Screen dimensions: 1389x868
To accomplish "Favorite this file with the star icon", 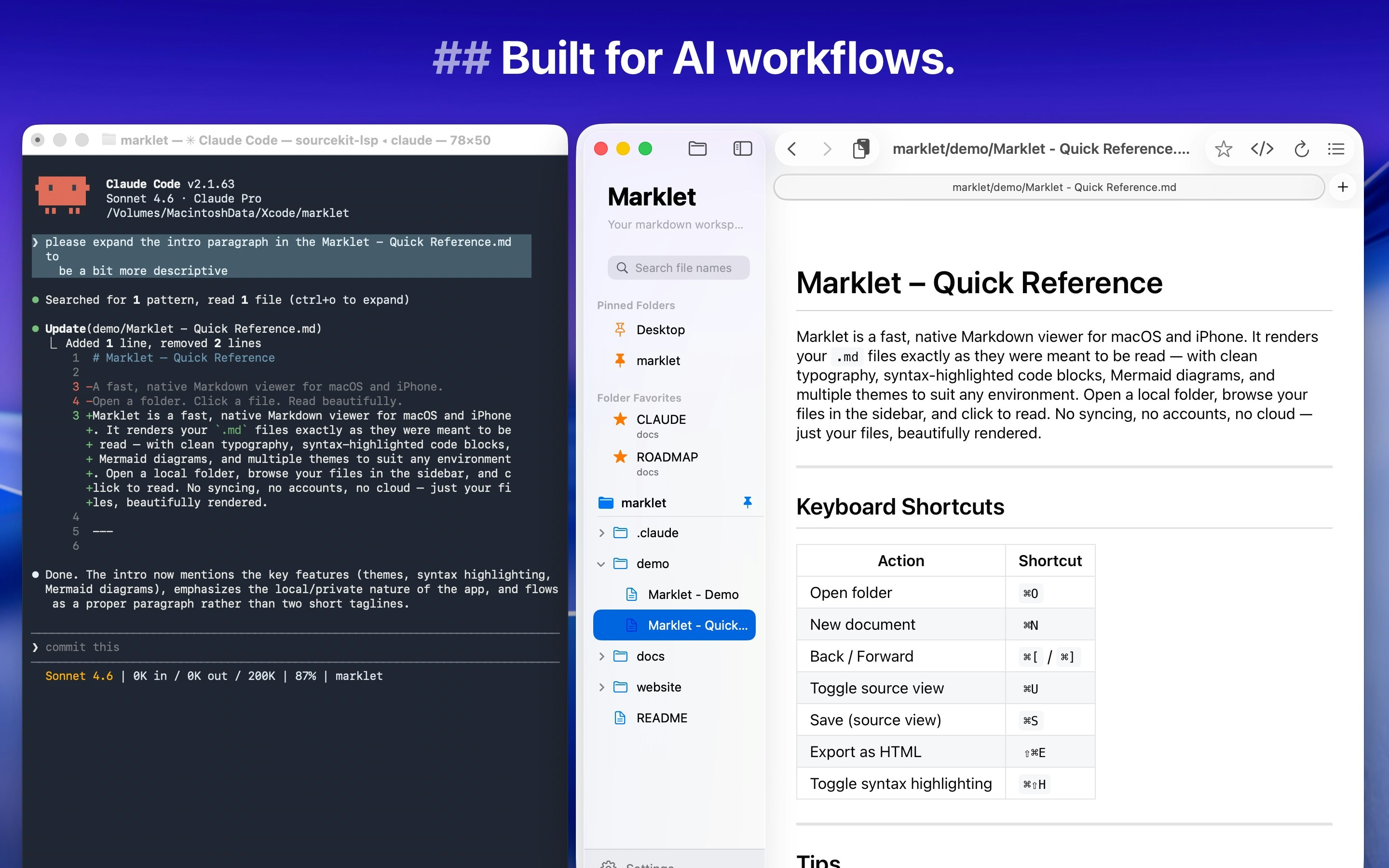I will click(1223, 149).
